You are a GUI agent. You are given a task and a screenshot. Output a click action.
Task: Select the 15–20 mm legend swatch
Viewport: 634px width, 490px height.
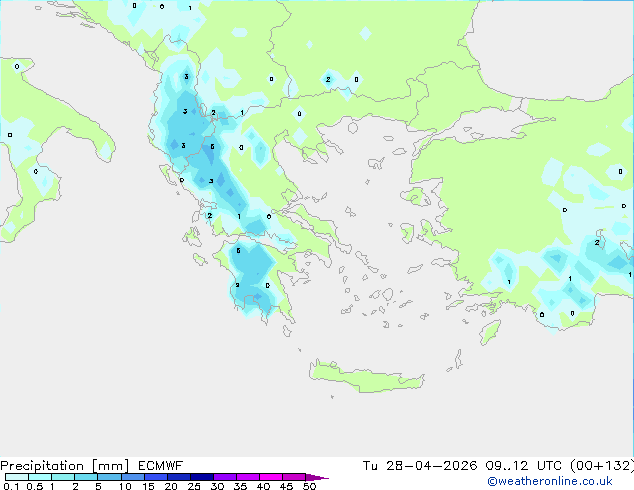(155, 477)
